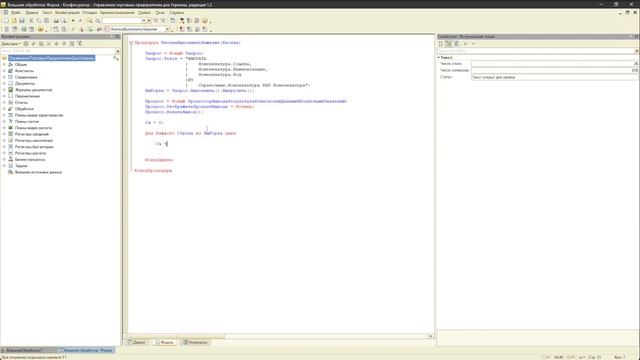Click the Обработки icon in tree

[11, 109]
